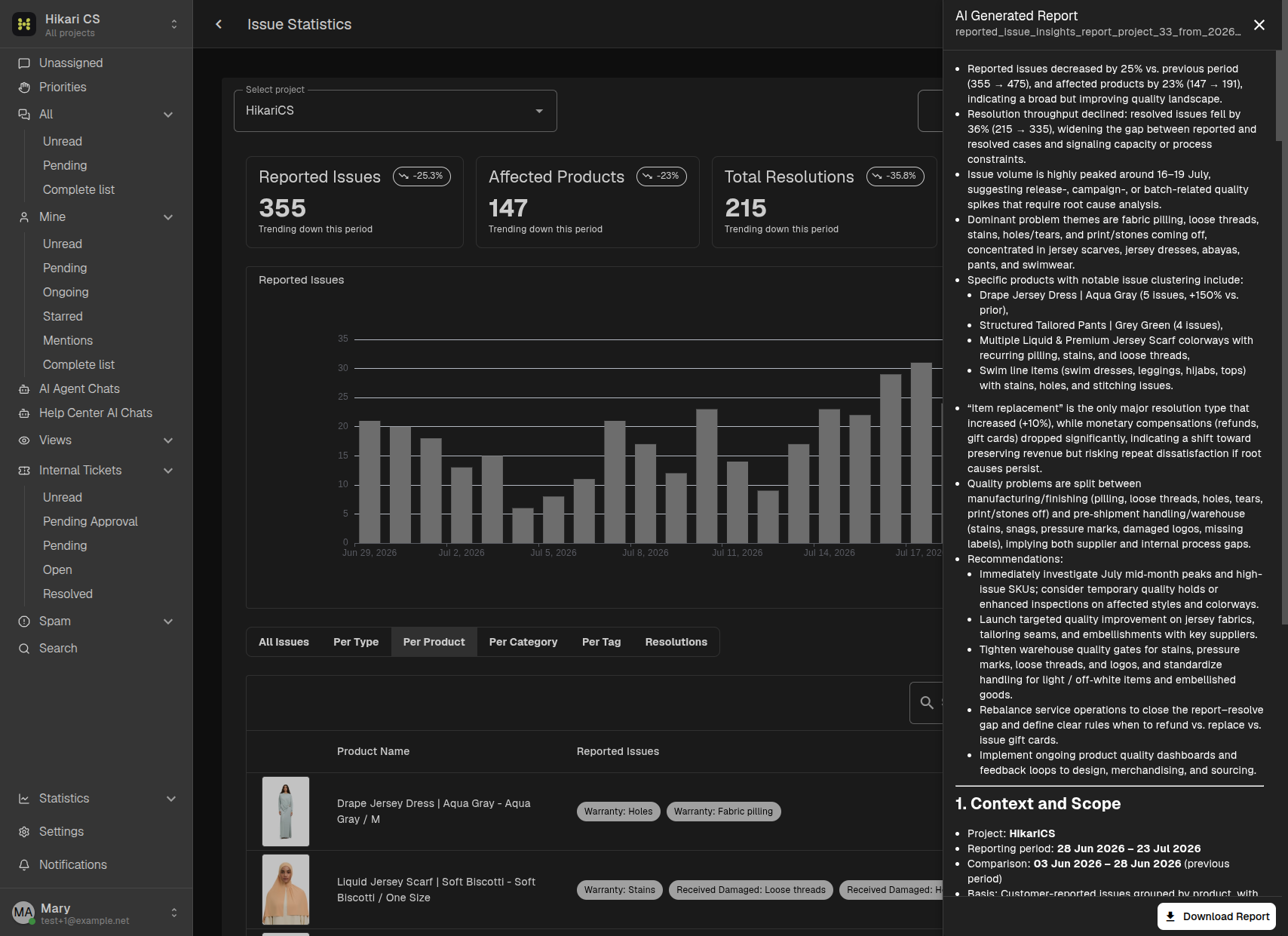Screen dimensions: 1288x936
Task: Switch to the Per Type tab
Action: tap(356, 642)
